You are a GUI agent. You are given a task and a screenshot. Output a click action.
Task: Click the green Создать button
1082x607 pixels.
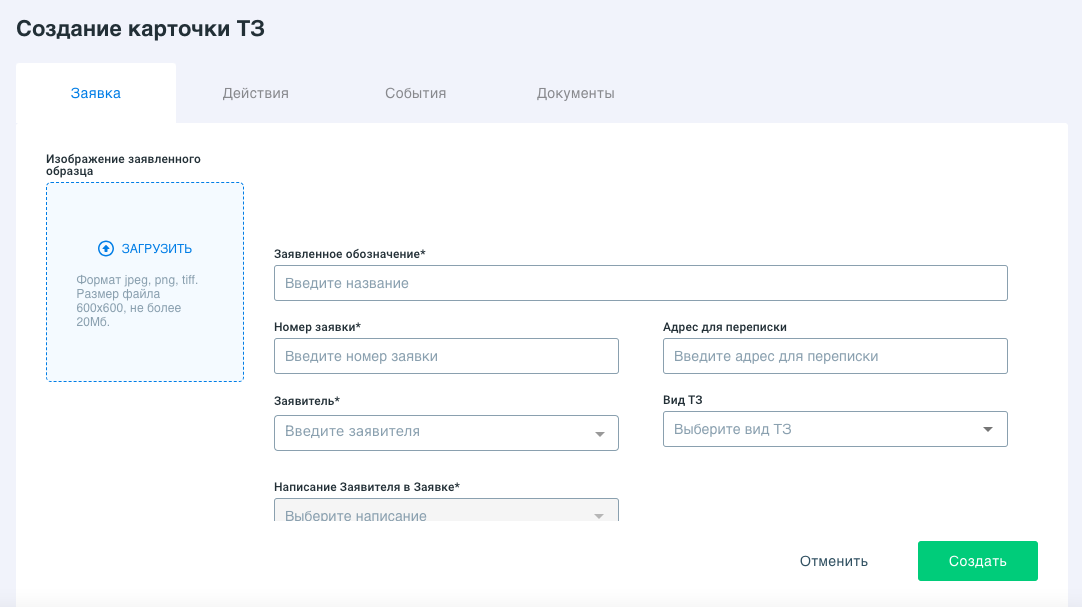click(977, 561)
